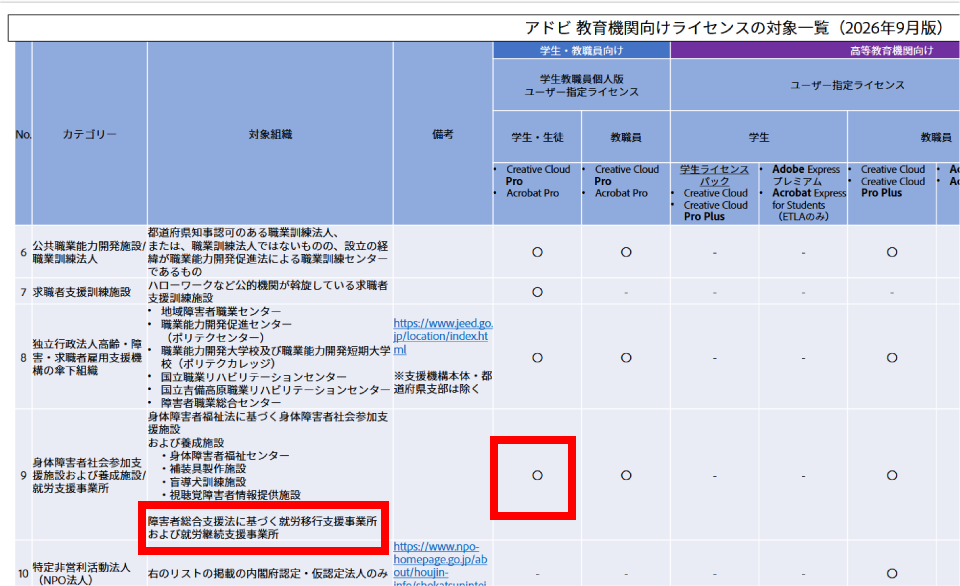This screenshot has height=586, width=960.
Task: Select Creative Cloud Pro under 学生・生徒 column
Action: [x=538, y=175]
